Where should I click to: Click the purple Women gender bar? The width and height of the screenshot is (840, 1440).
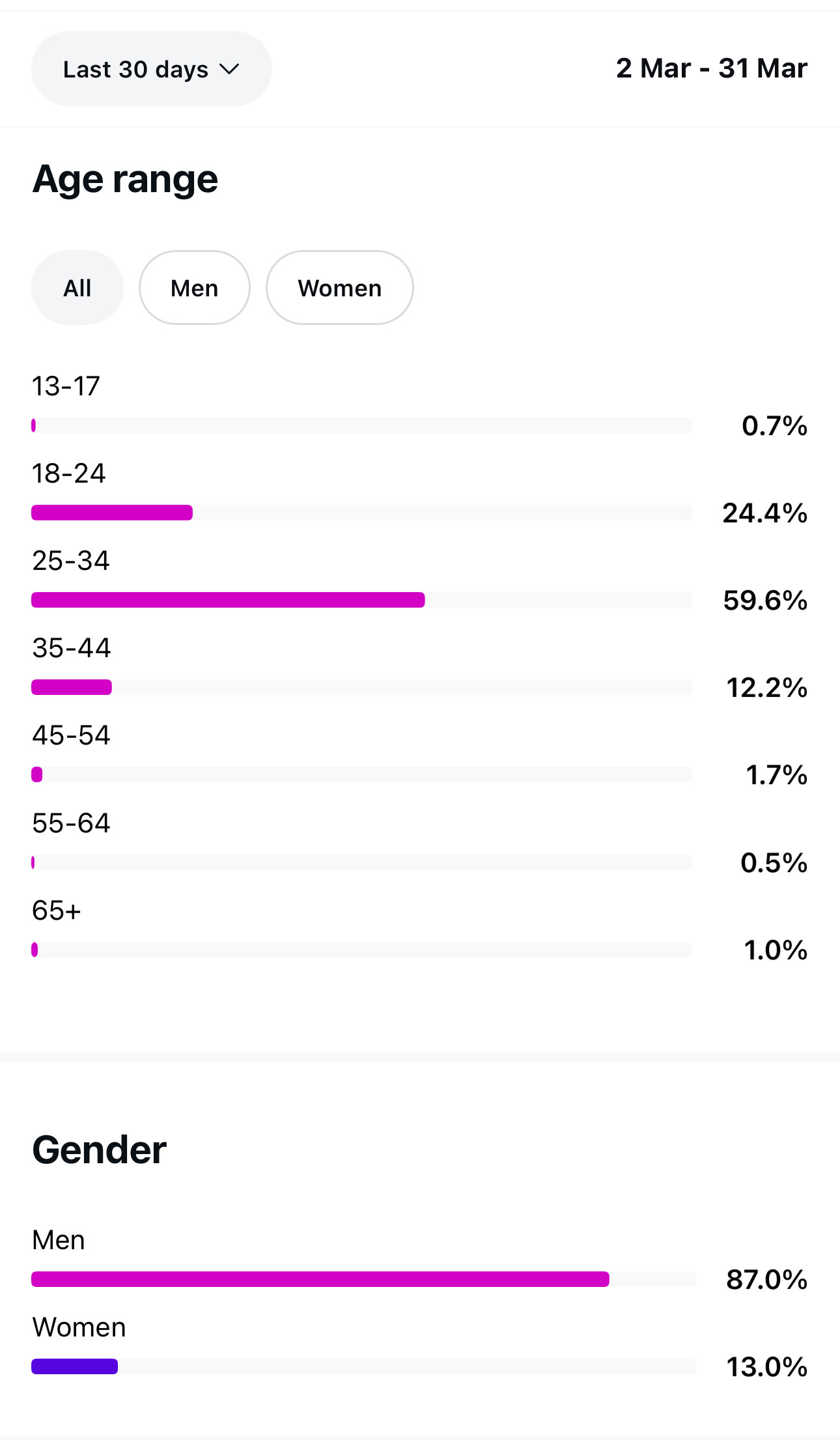point(75,1366)
